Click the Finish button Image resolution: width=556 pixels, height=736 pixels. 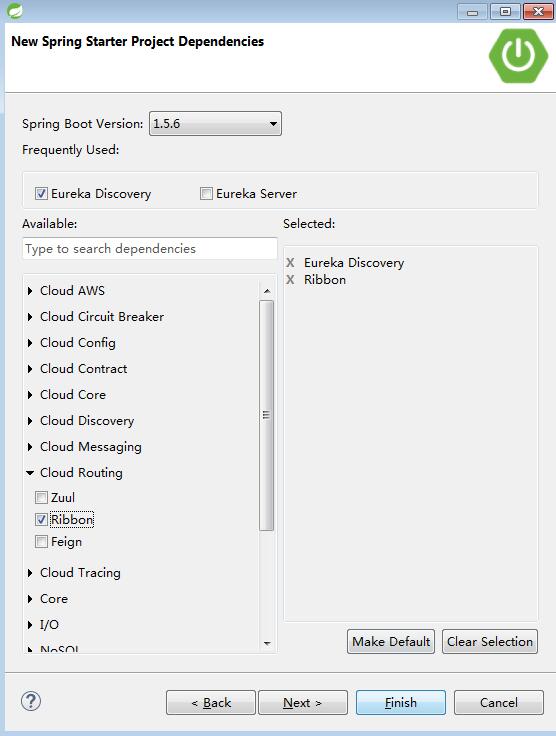(401, 702)
